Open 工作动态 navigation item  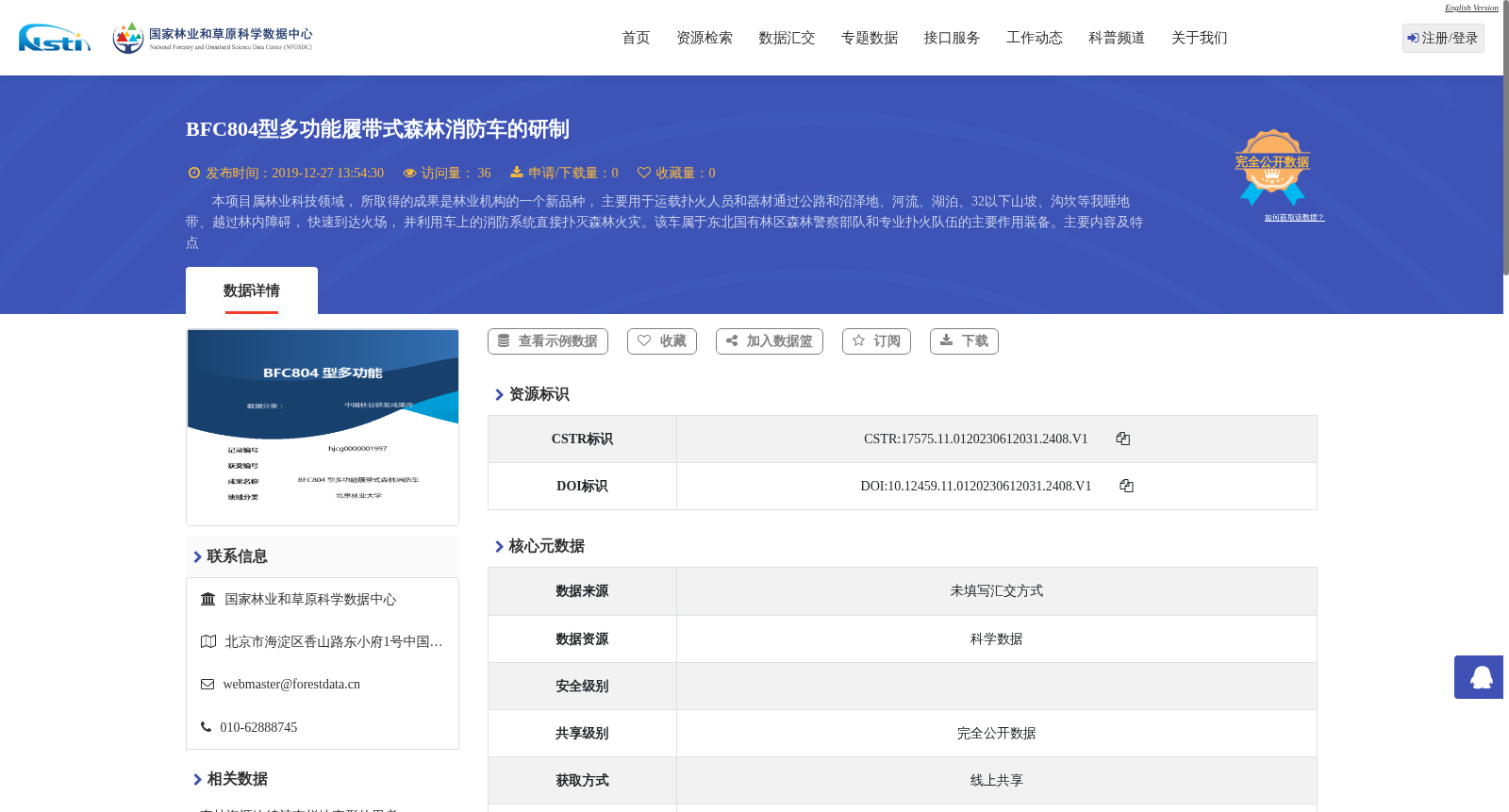(1035, 38)
